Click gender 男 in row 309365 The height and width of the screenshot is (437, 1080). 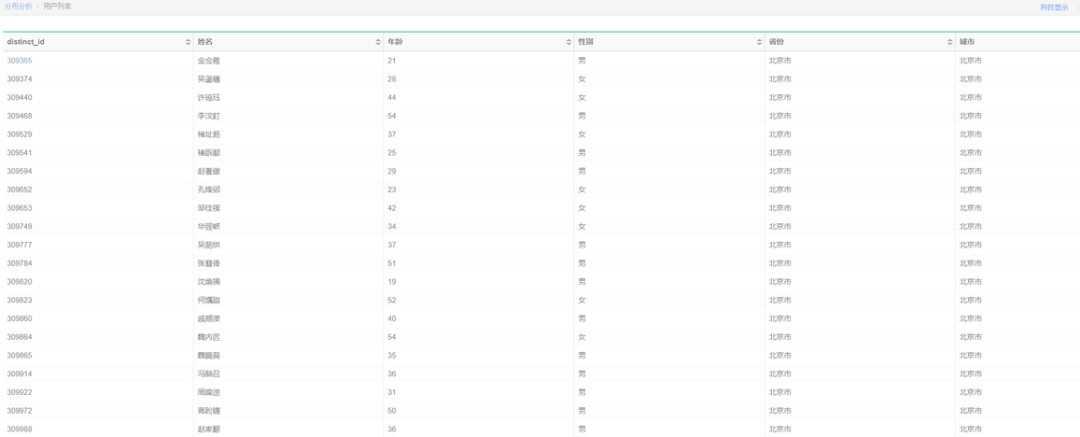point(582,61)
